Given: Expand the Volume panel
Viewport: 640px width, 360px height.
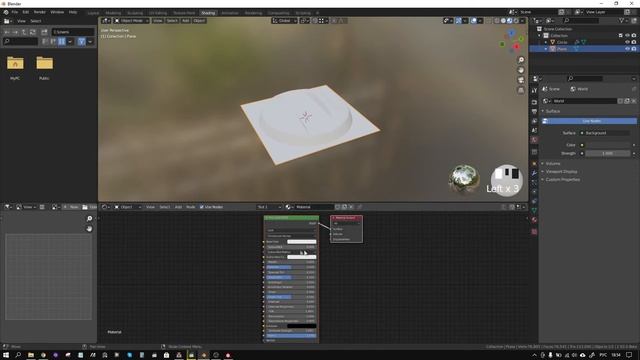Looking at the screenshot, I should (552, 164).
